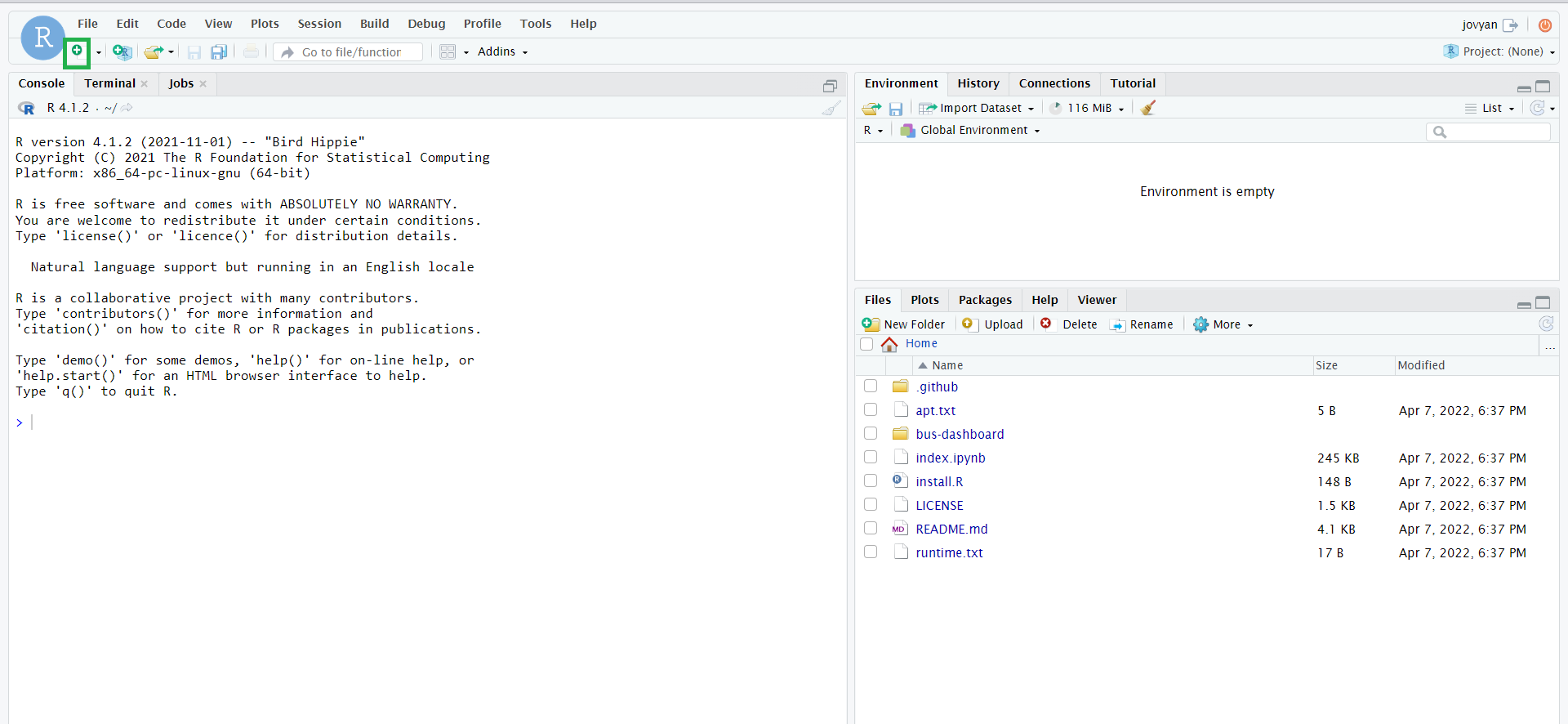Open the Session menu
Image resolution: width=1568 pixels, height=724 pixels.
click(x=319, y=24)
